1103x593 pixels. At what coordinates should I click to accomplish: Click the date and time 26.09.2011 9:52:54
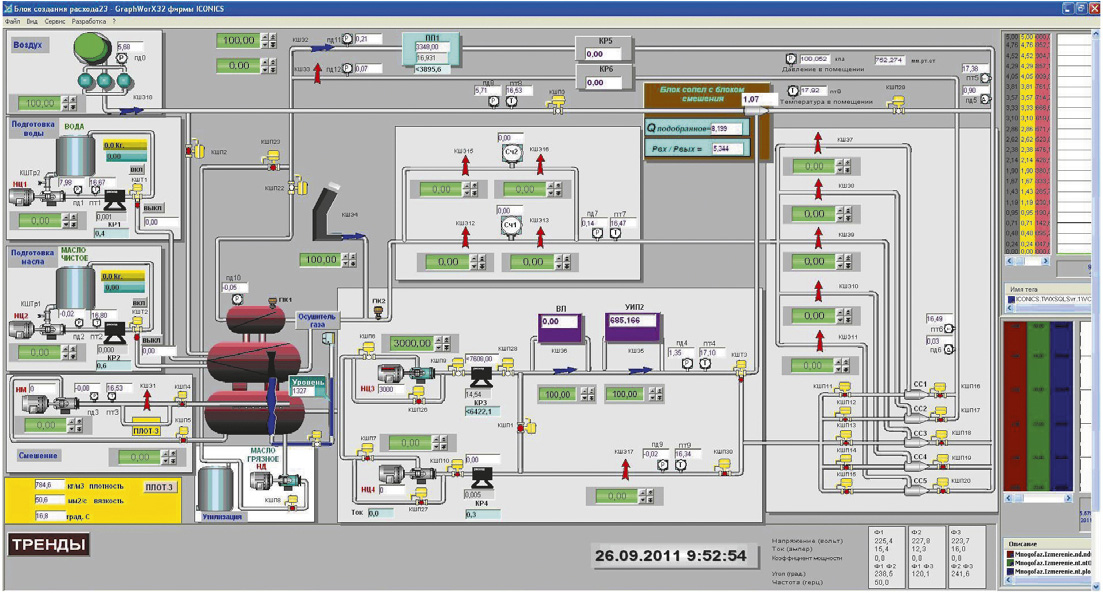(671, 556)
